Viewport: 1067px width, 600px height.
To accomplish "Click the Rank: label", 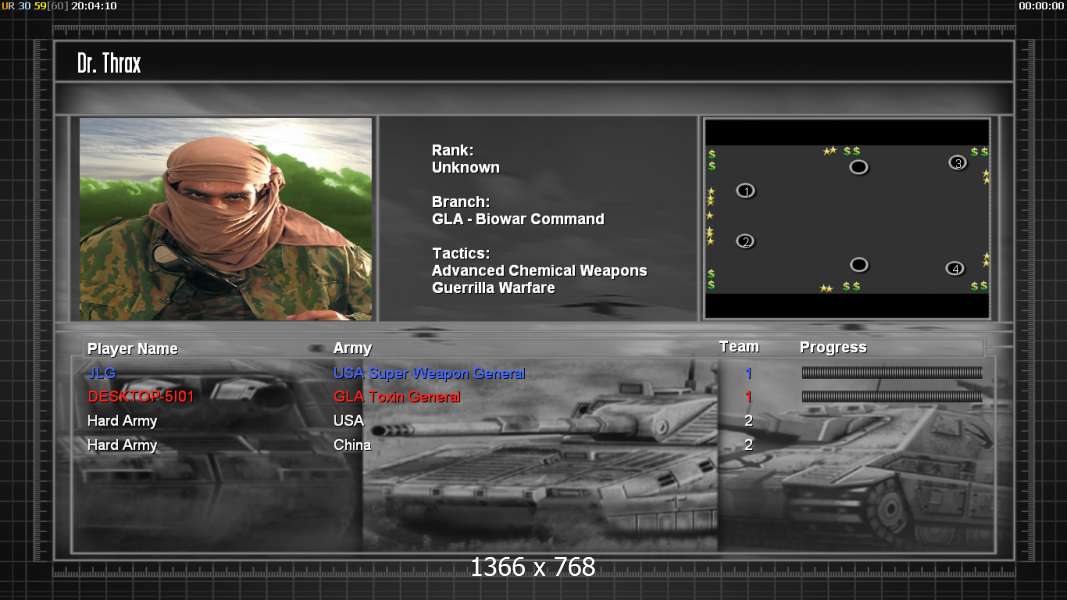I will [453, 150].
